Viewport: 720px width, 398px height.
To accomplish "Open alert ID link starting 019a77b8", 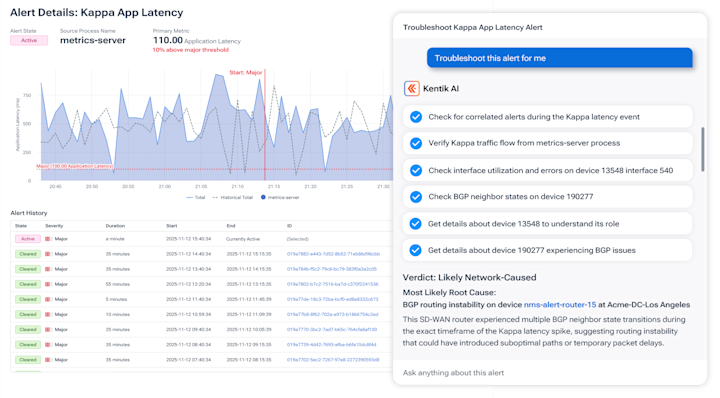I will [332, 314].
